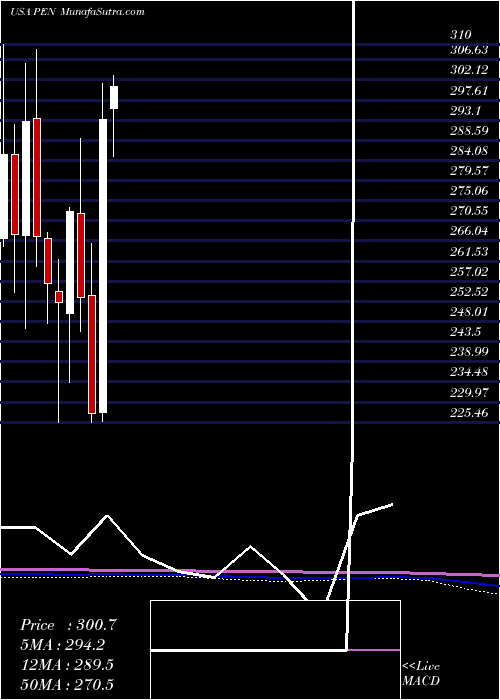This screenshot has width=500, height=700.
Task: Click the 252.52 price axis label
Action: 468,292
